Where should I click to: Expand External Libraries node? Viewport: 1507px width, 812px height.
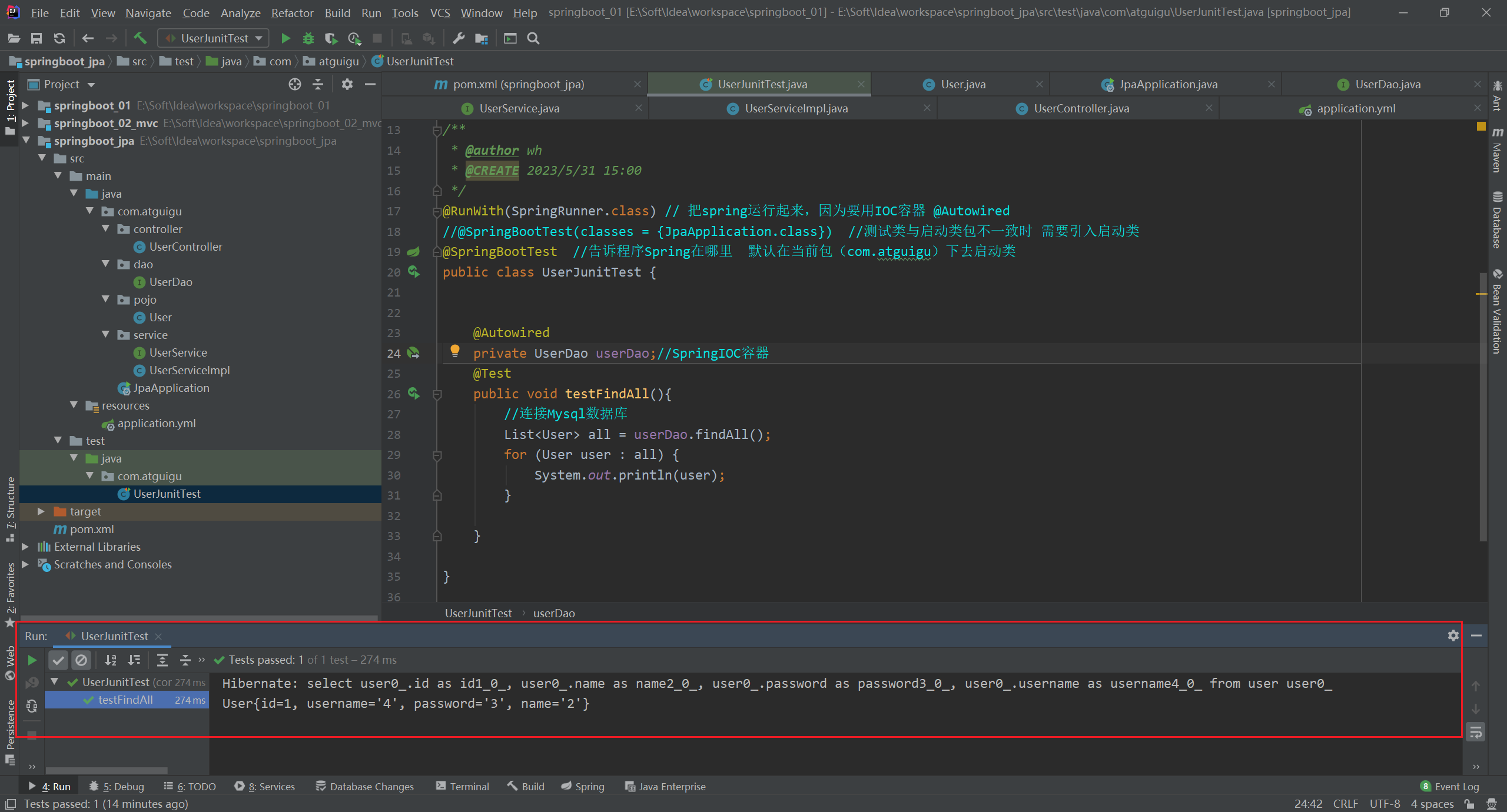[x=25, y=547]
